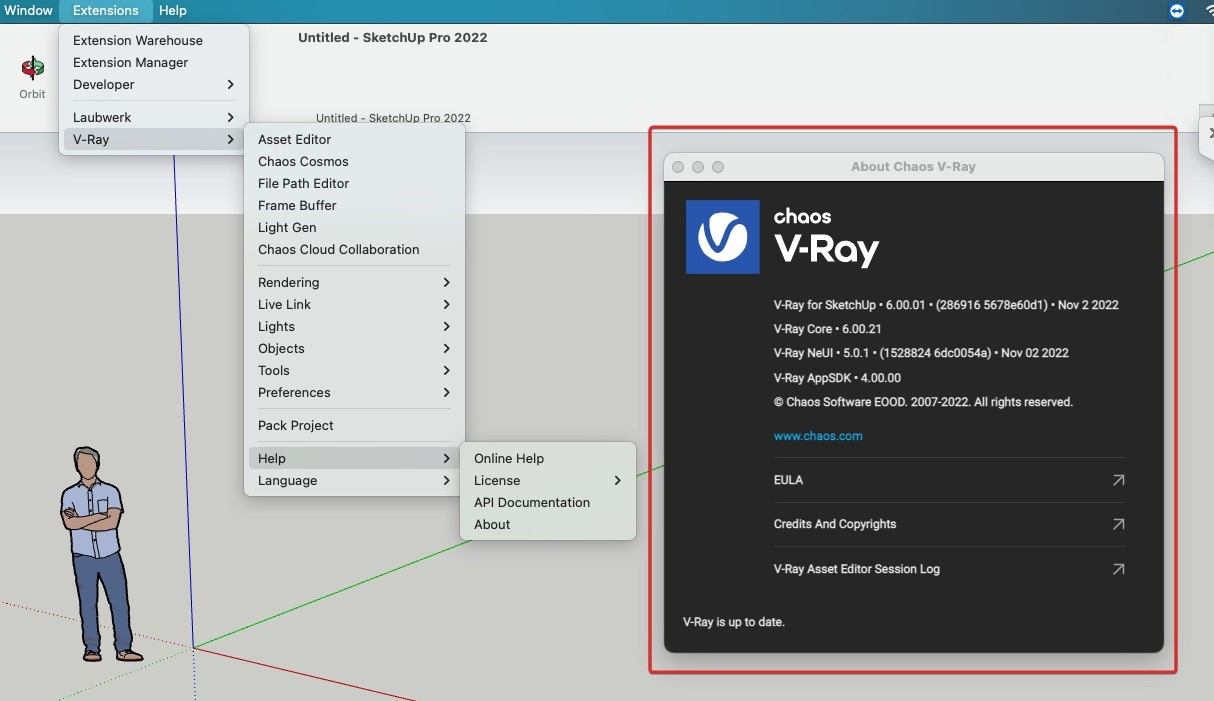Expand the Objects submenu arrow
This screenshot has width=1214, height=701.
[446, 349]
